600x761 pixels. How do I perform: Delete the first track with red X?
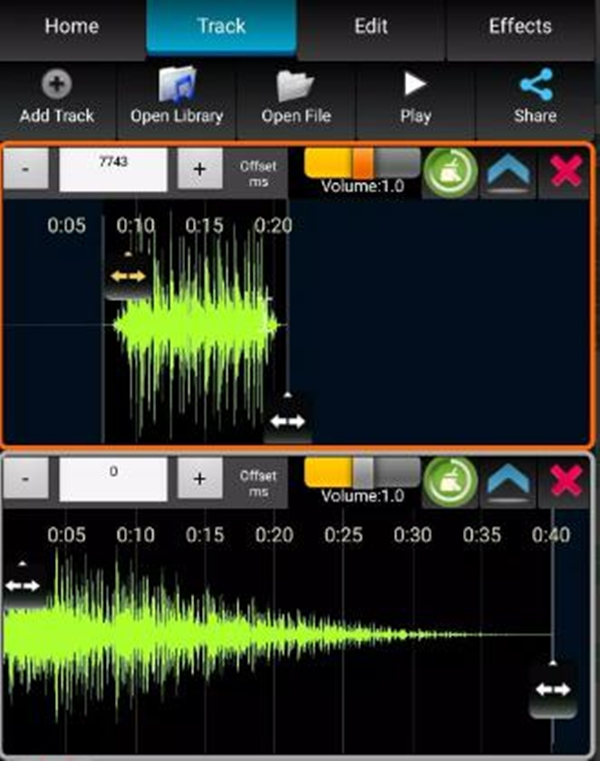(566, 171)
